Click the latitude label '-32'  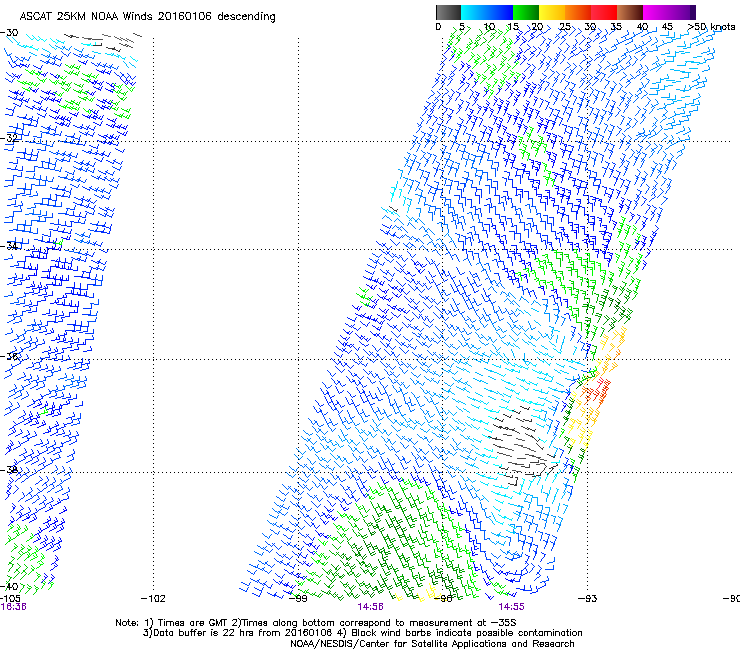click(x=9, y=138)
